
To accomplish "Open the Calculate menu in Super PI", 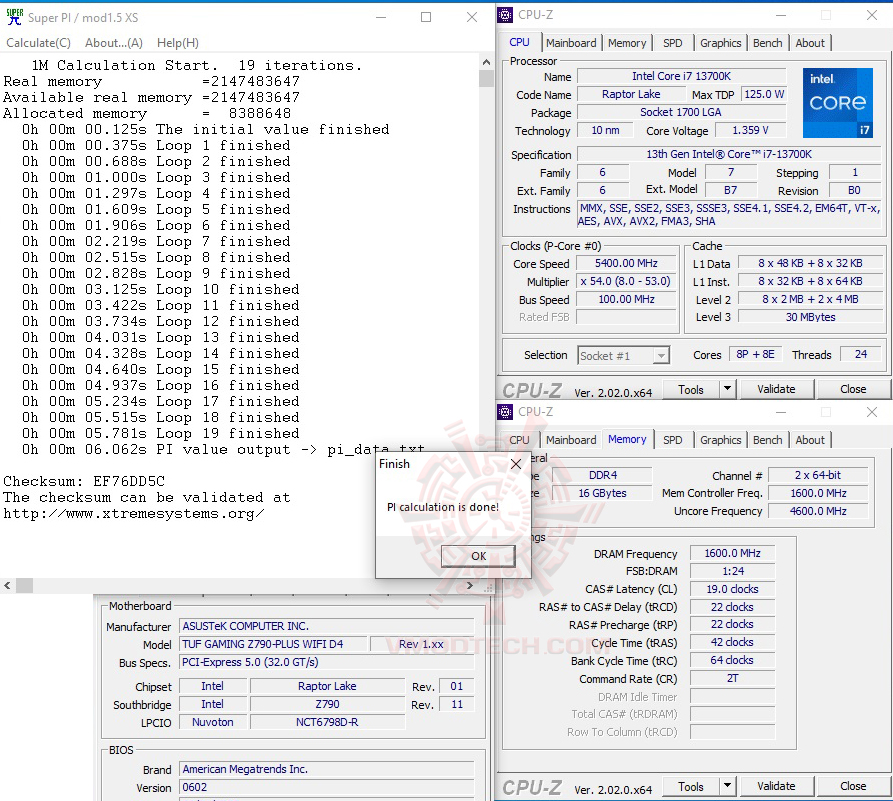I will [38, 43].
